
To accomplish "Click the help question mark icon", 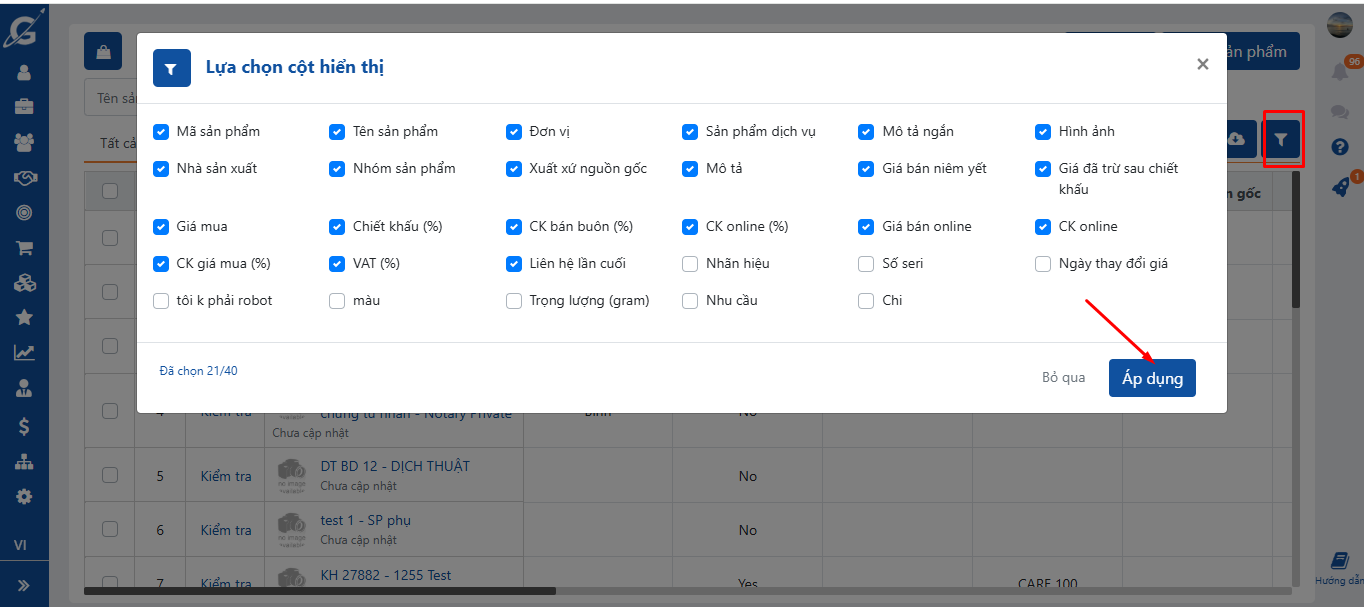I will (1340, 147).
